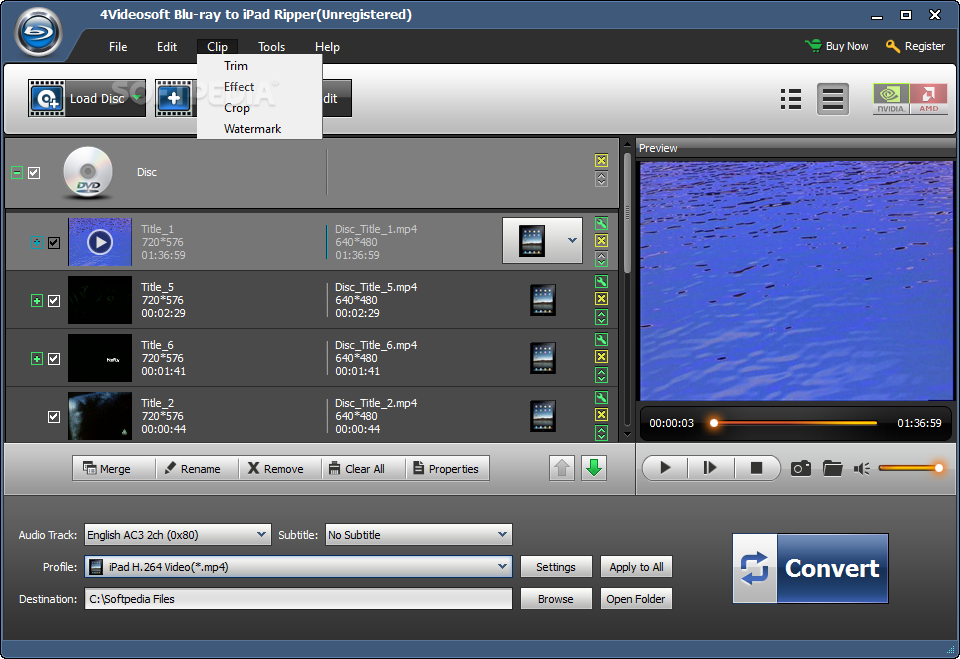Toggle NVIDIA acceleration icon
This screenshot has width=960, height=659.
[890, 99]
